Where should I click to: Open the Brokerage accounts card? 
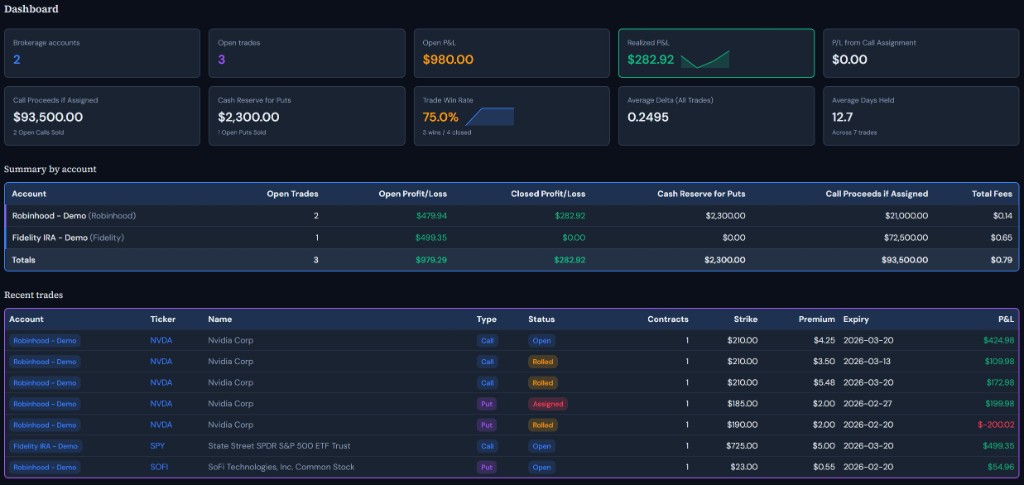[x=102, y=53]
